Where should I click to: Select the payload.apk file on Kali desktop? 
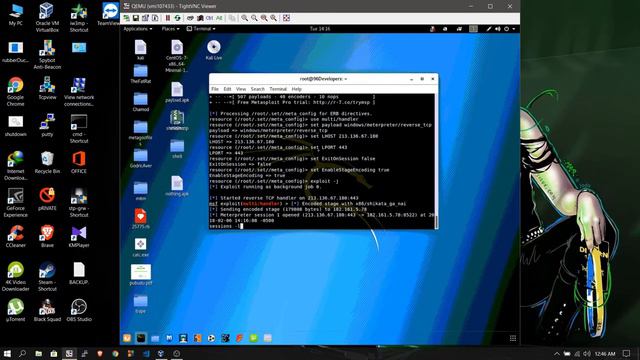[x=177, y=92]
